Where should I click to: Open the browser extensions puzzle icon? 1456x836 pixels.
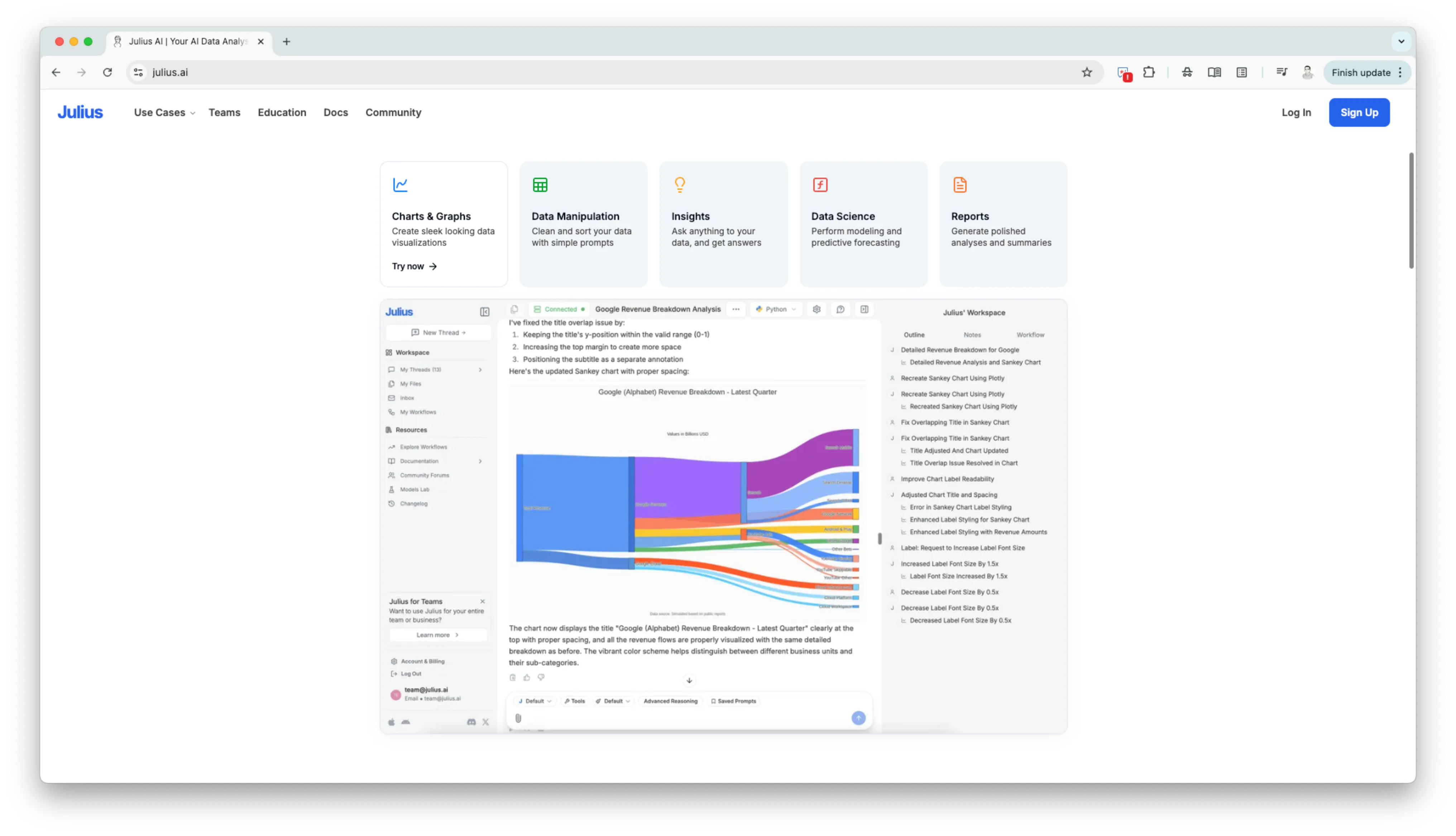click(x=1148, y=72)
